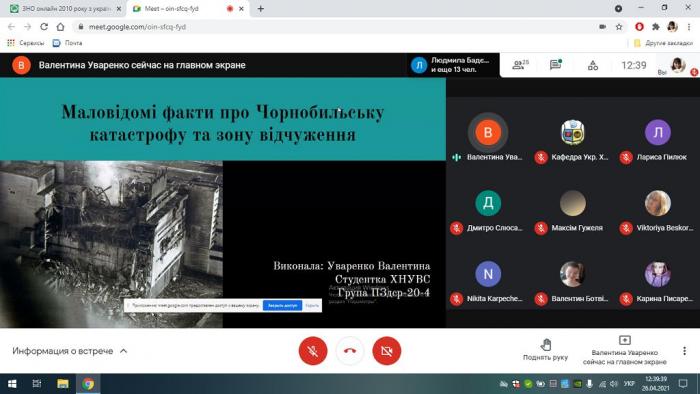Open the meeting chat icon
The height and width of the screenshot is (394, 700).
pos(556,65)
